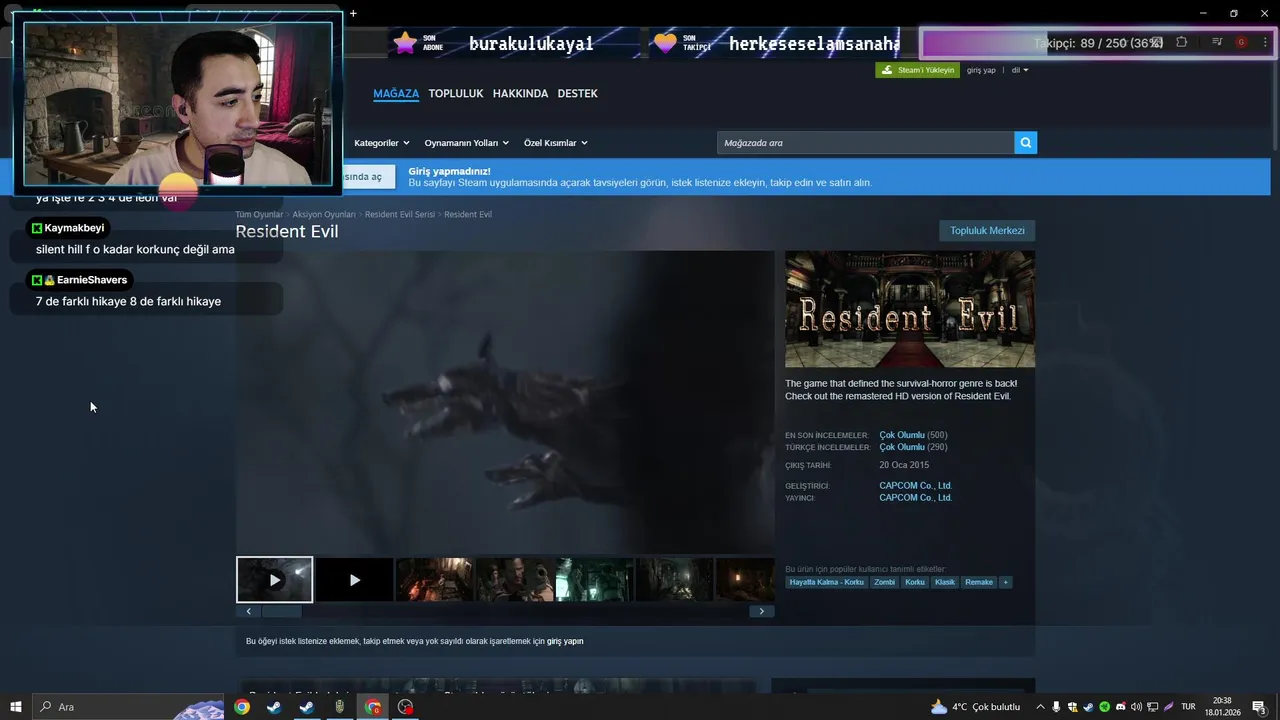Select Remake tag

click(979, 582)
